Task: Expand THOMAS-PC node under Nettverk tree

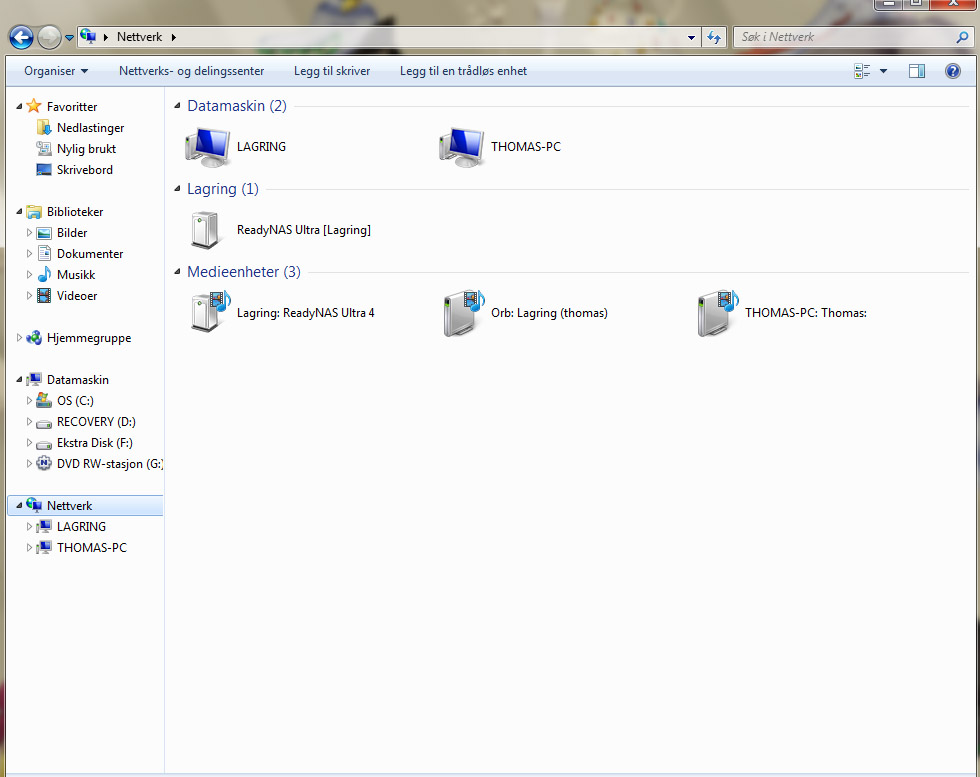Action: point(29,548)
